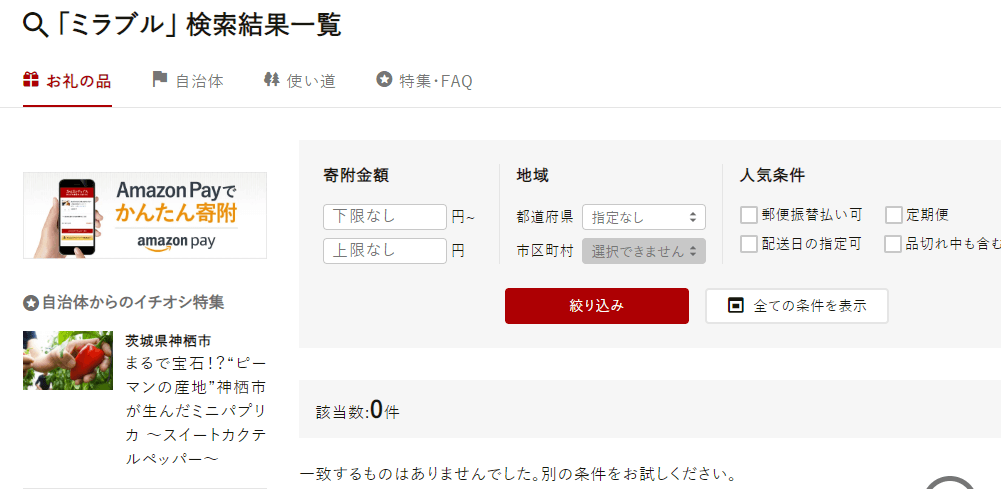Toggle the 定期便 checkbox

[x=893, y=215]
